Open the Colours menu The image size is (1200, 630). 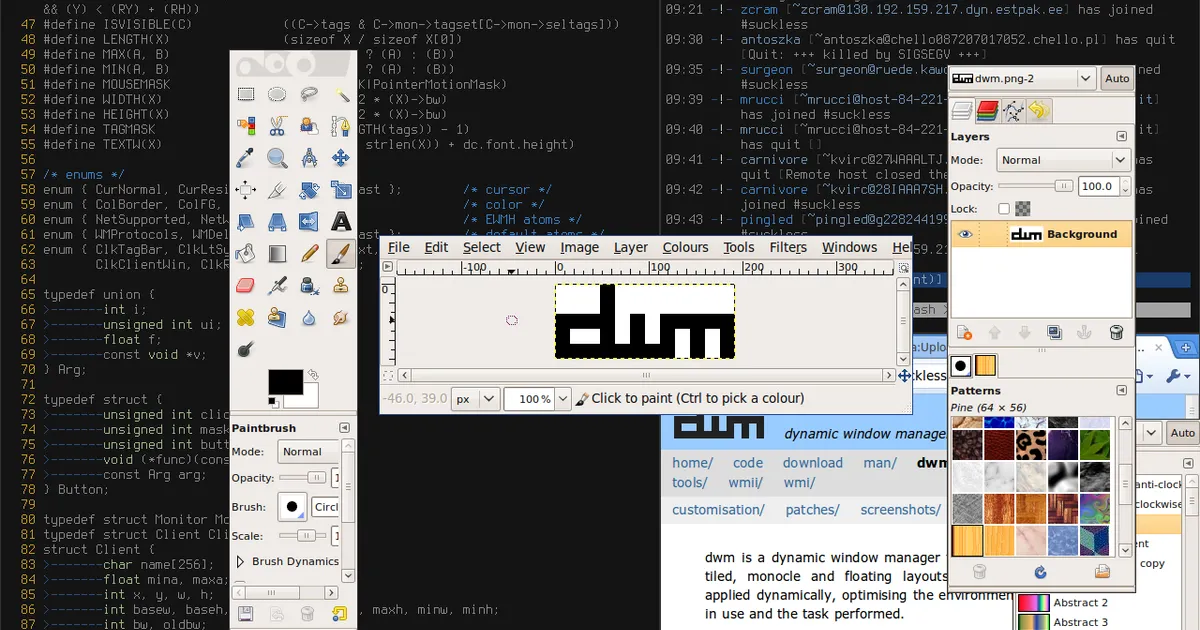(685, 247)
